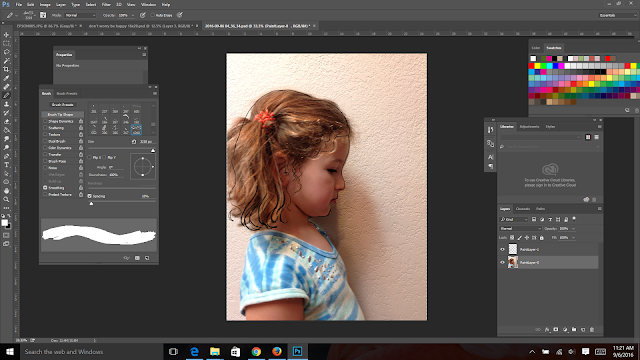The width and height of the screenshot is (640, 360).
Task: Open the layer blend mode Normal dropdown
Action: point(520,229)
